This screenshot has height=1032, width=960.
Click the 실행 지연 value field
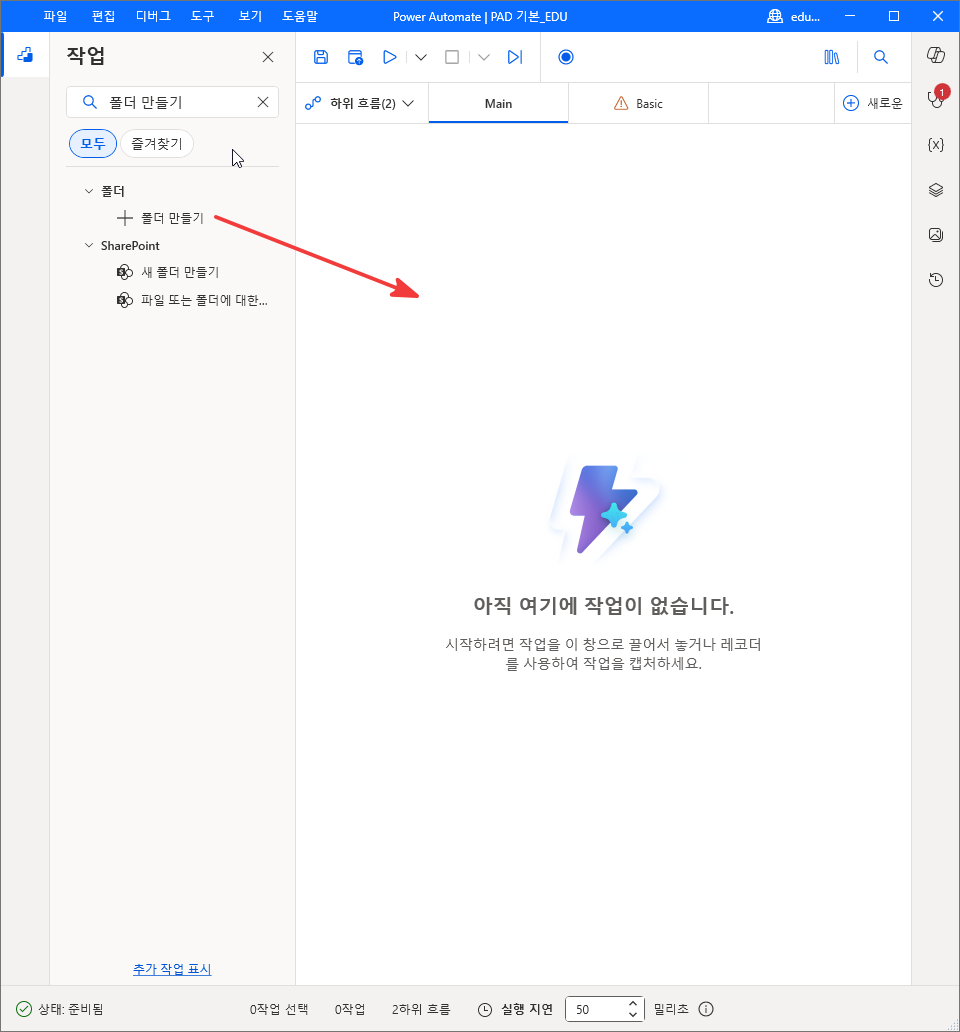[597, 1009]
